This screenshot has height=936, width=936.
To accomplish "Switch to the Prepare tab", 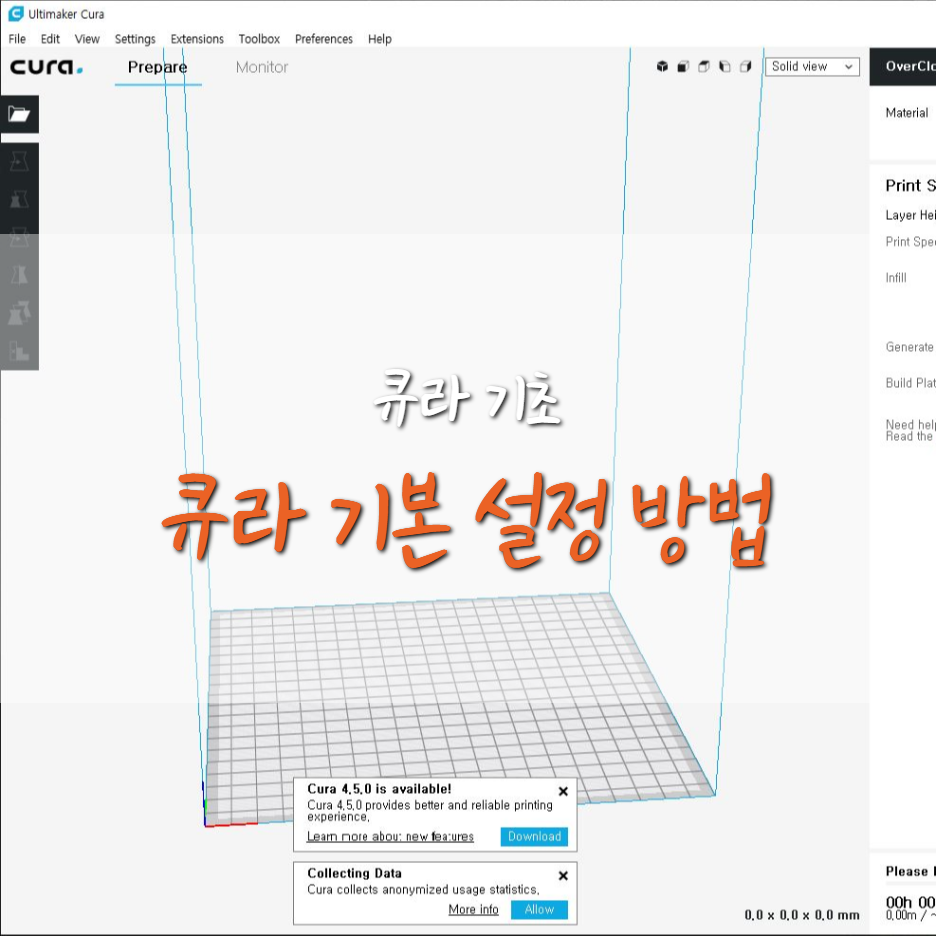I will tap(158, 67).
